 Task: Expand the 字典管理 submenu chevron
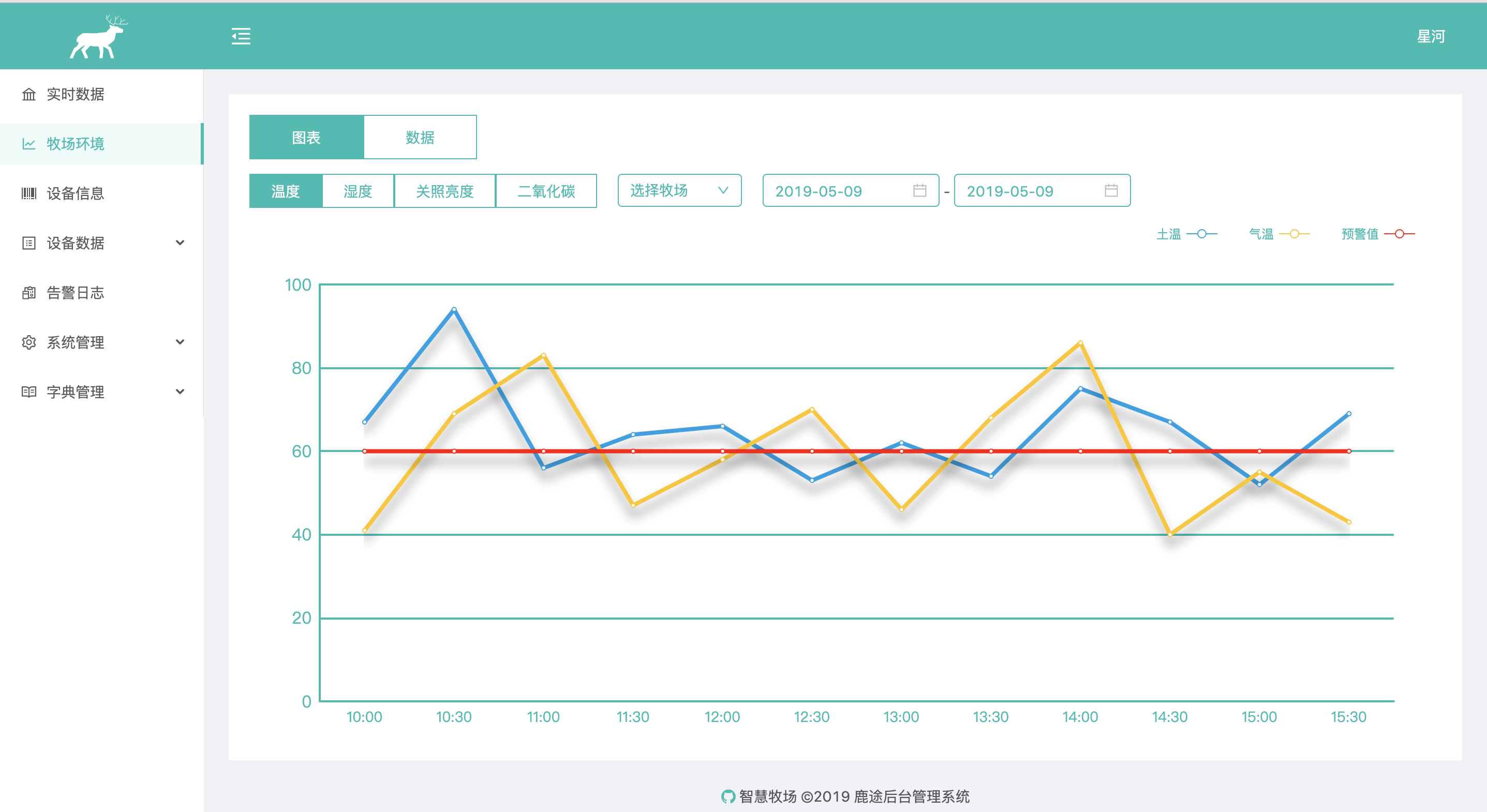[x=180, y=392]
